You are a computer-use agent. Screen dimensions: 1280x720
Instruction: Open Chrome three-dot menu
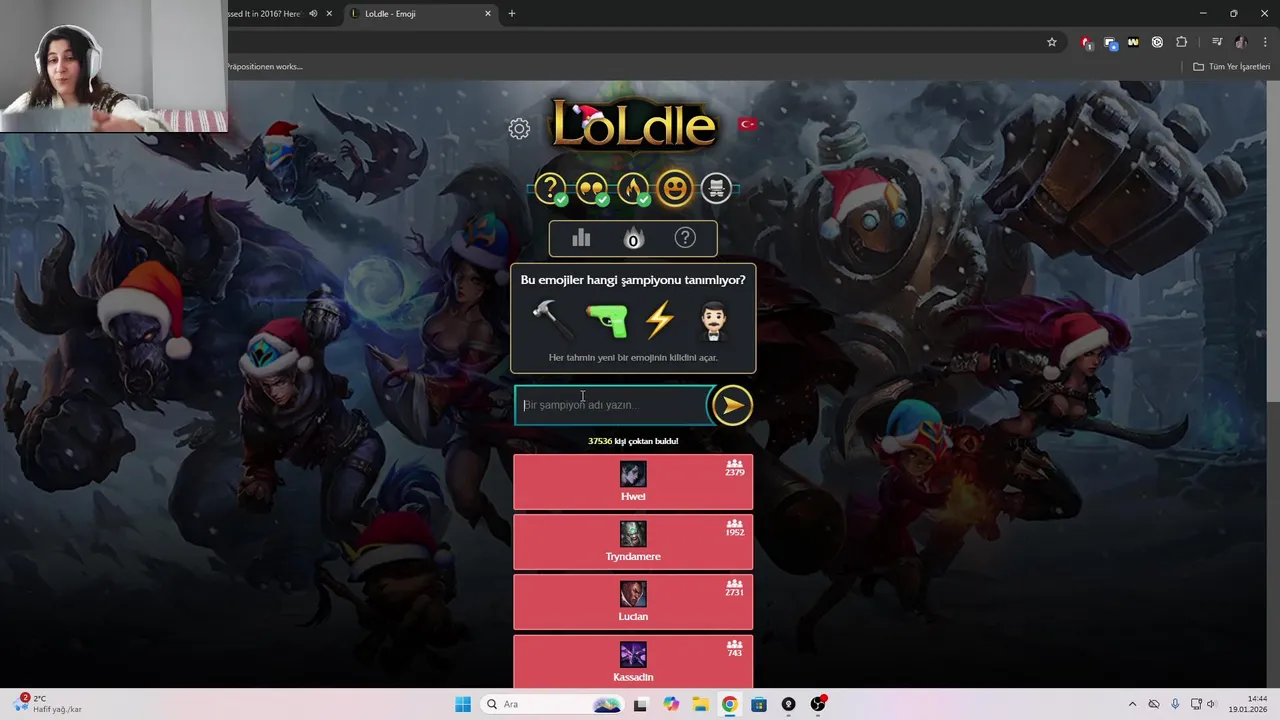click(x=1265, y=42)
